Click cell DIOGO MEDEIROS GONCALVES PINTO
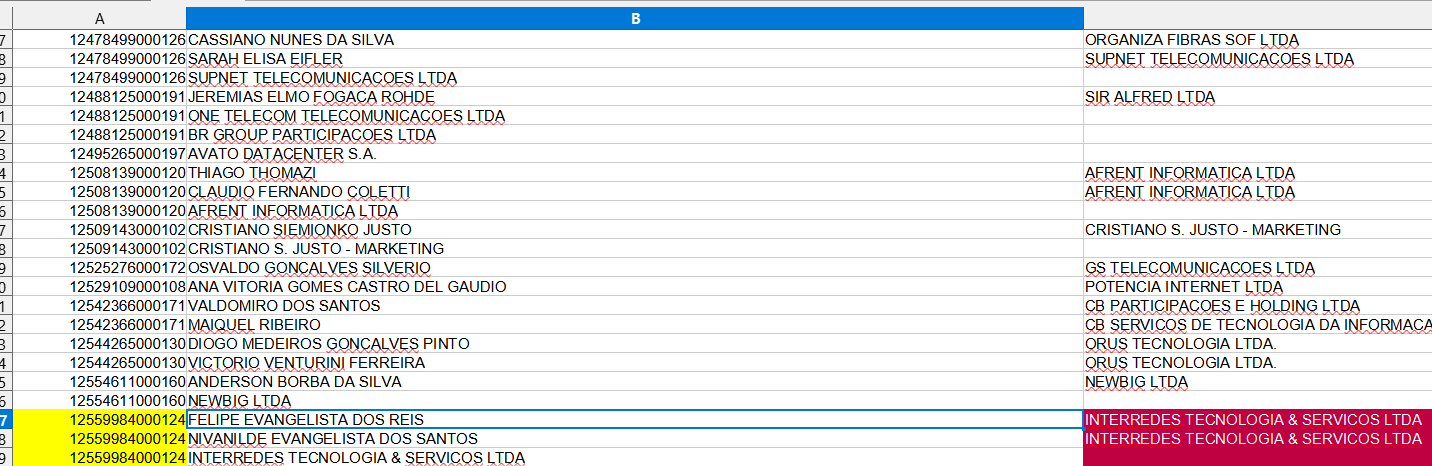 click(x=635, y=344)
